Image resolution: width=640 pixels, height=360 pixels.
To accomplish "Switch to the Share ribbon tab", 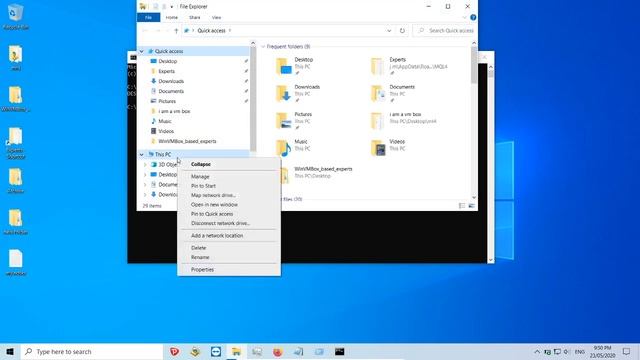I will coord(195,18).
